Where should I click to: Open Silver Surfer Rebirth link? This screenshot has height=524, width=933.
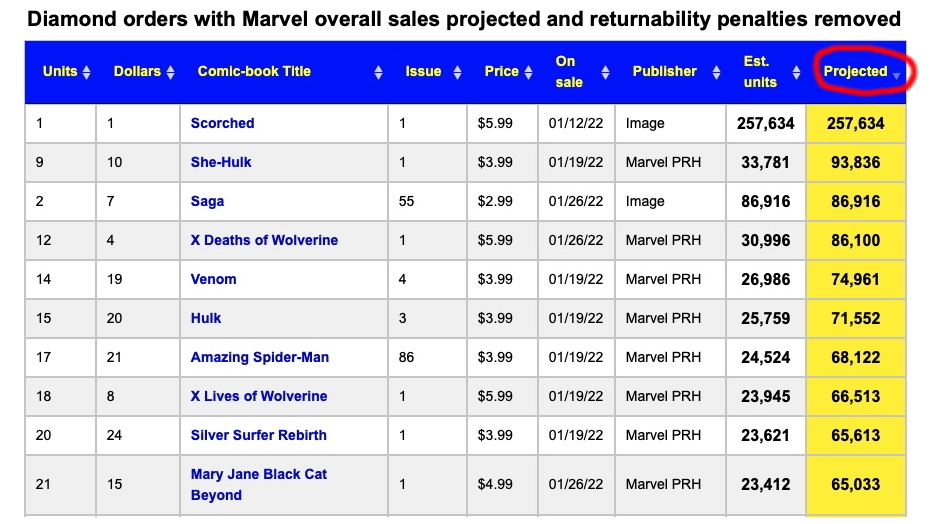coord(259,435)
